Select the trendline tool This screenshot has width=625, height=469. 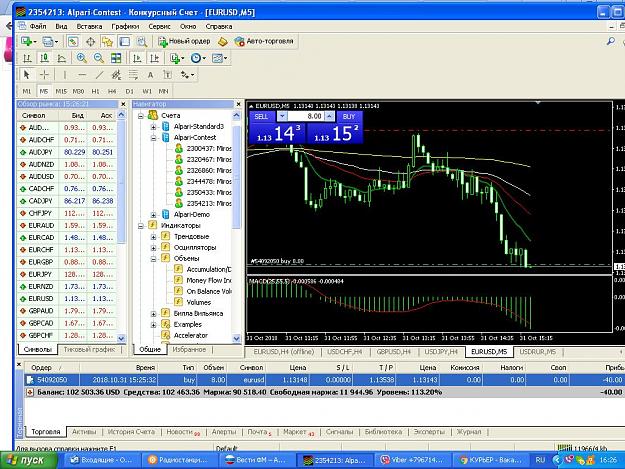99,75
